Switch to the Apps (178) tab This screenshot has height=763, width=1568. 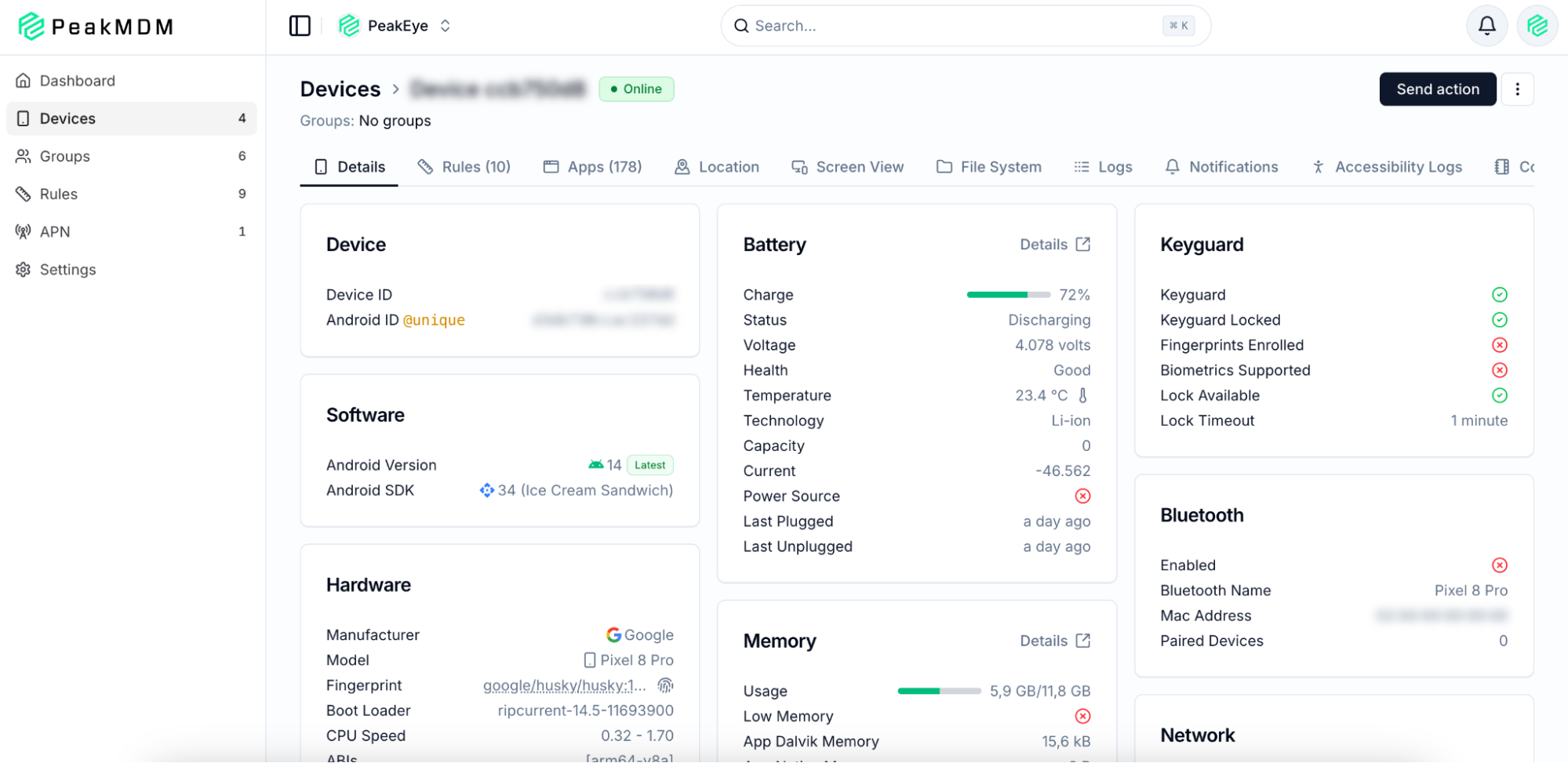pos(593,167)
